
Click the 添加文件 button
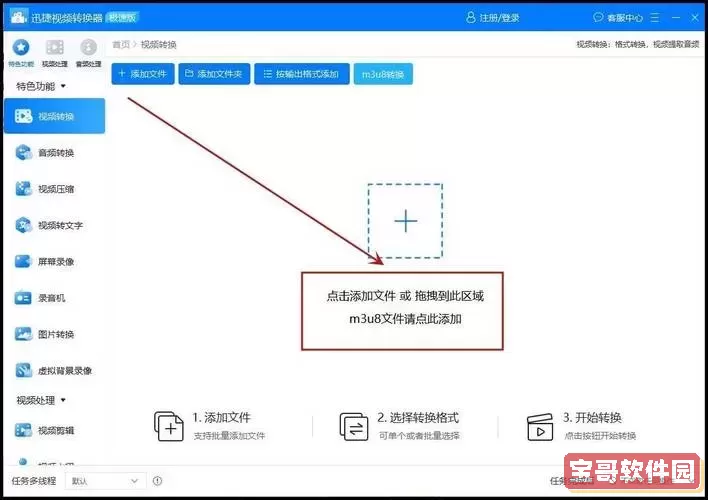pos(143,74)
